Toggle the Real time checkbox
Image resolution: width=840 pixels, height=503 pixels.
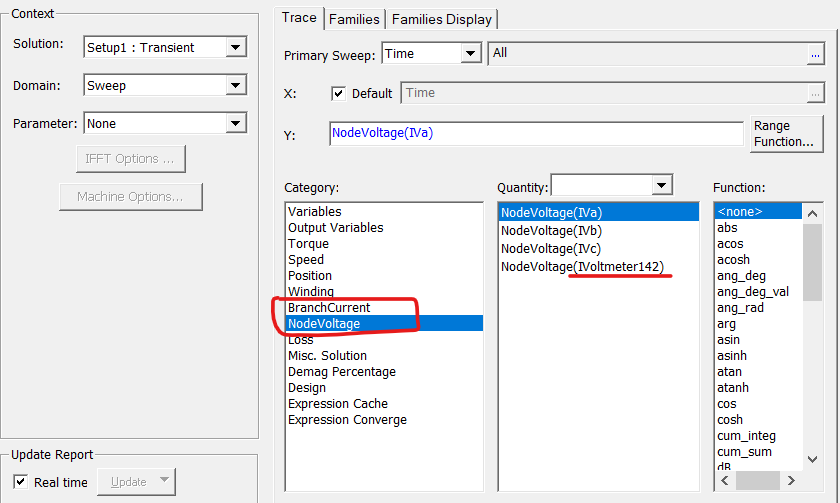point(20,482)
